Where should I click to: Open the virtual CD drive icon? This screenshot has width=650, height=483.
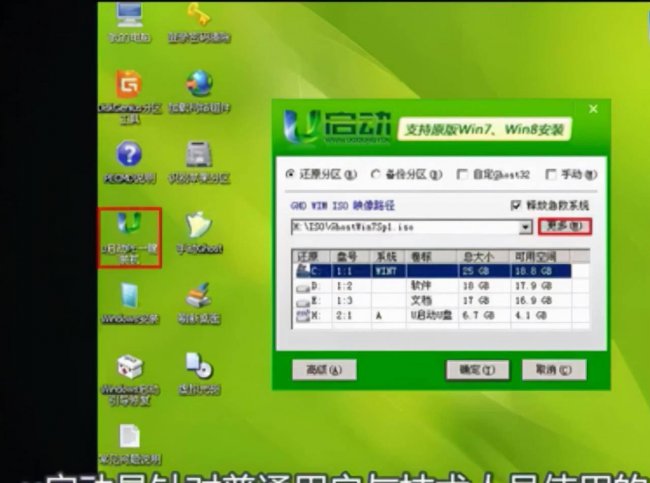click(199, 373)
